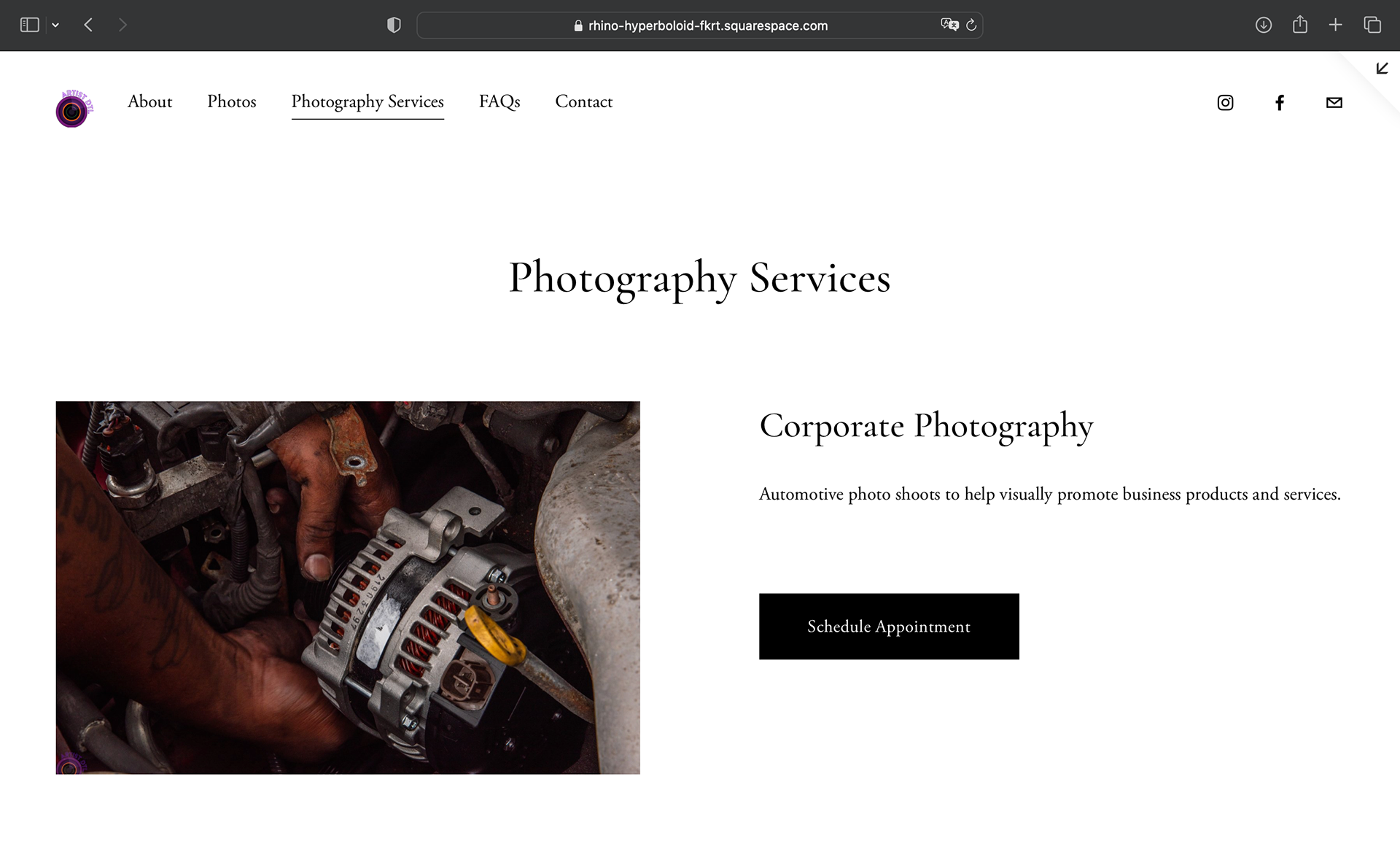Click the email envelope icon
Image resolution: width=1400 pixels, height=860 pixels.
(1334, 103)
